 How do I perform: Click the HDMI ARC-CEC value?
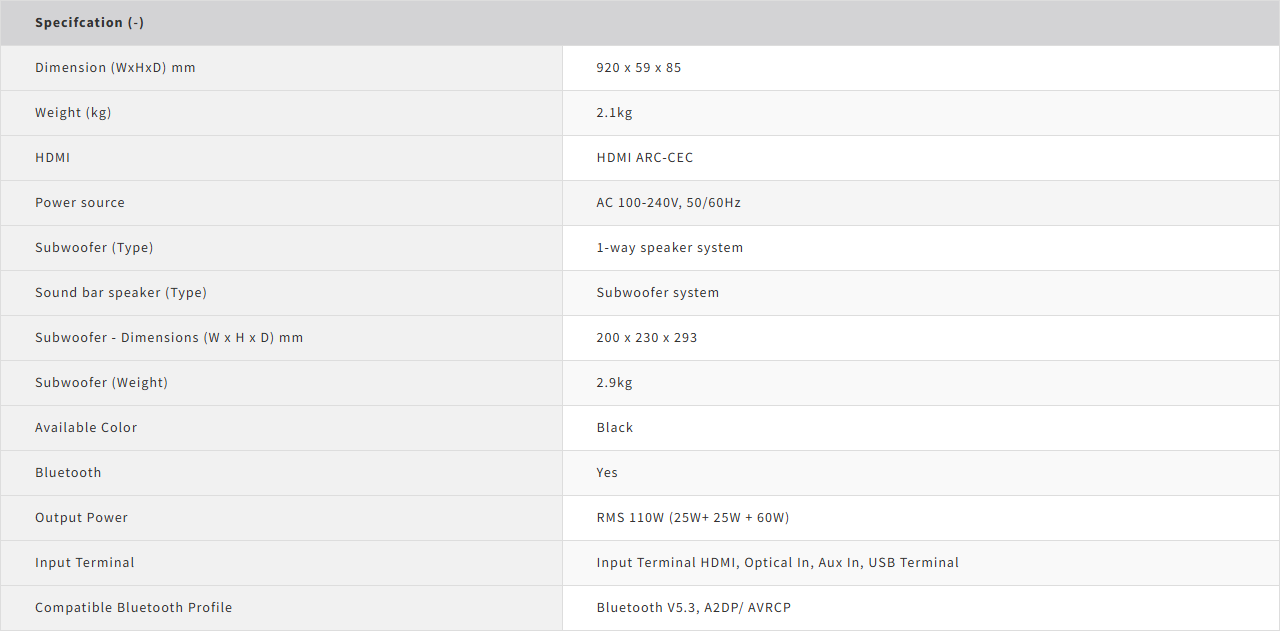644,158
